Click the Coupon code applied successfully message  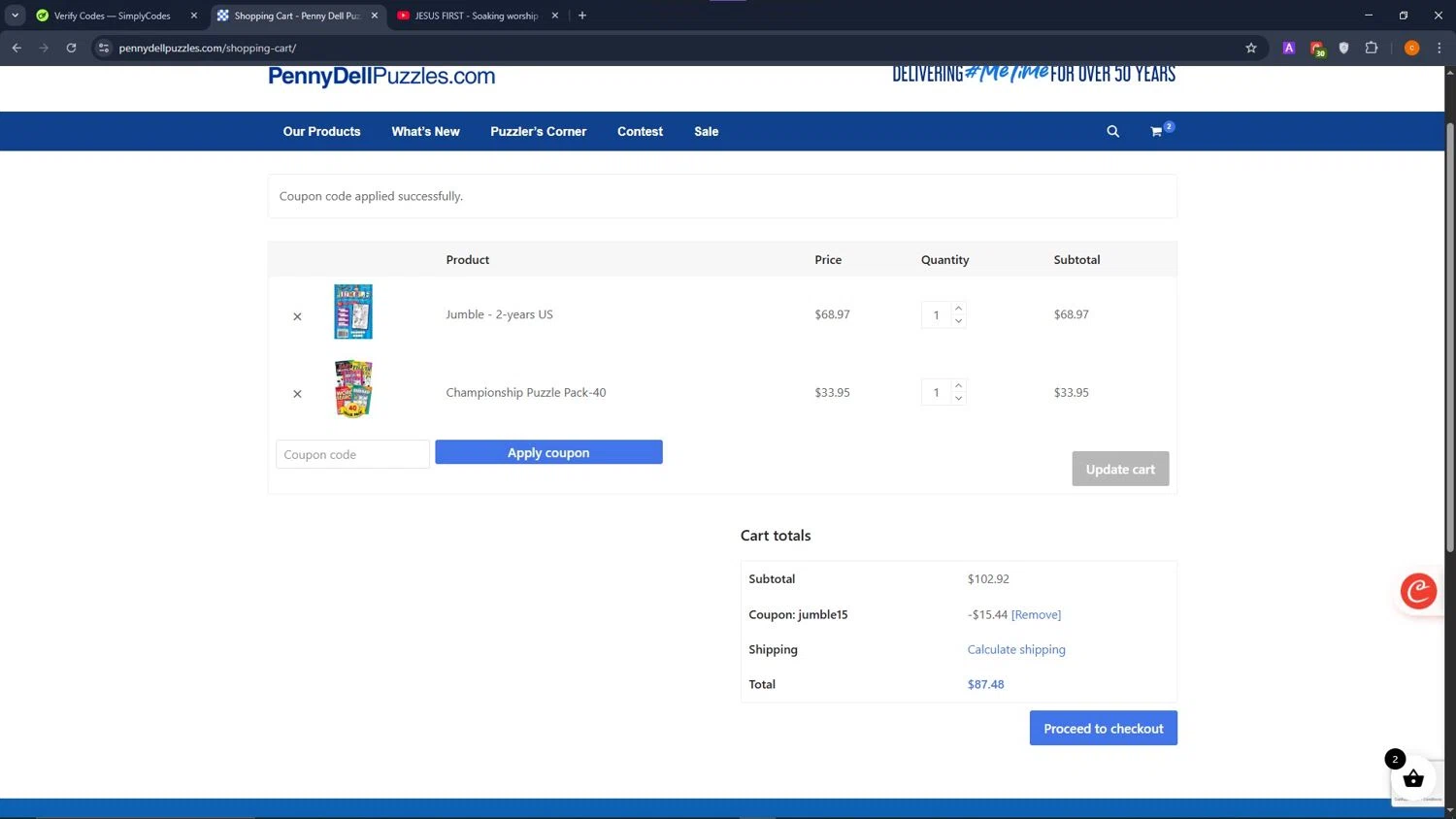tap(371, 196)
